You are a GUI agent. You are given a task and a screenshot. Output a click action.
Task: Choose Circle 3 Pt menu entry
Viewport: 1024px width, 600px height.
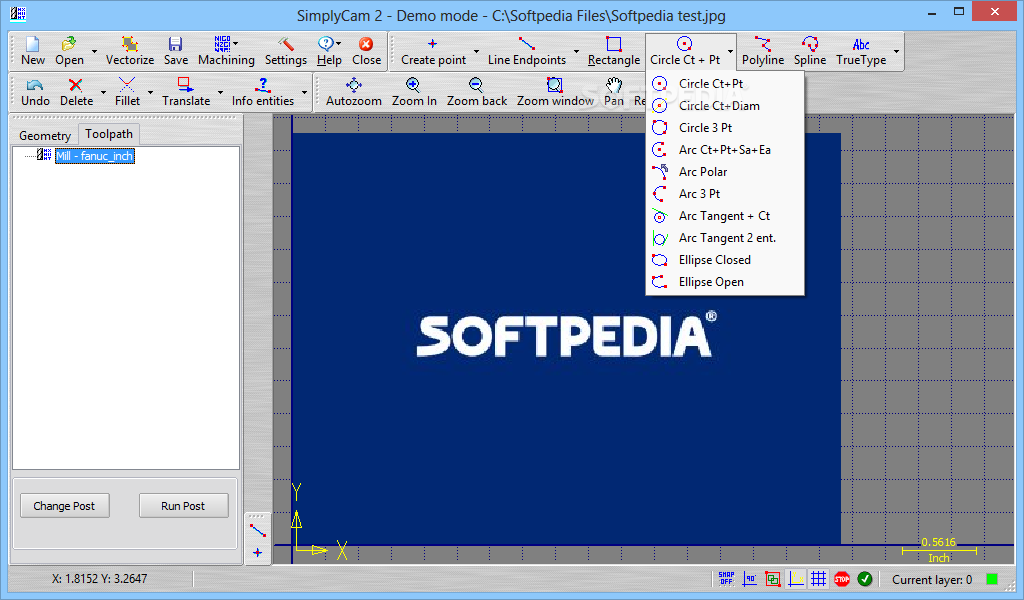coord(724,128)
